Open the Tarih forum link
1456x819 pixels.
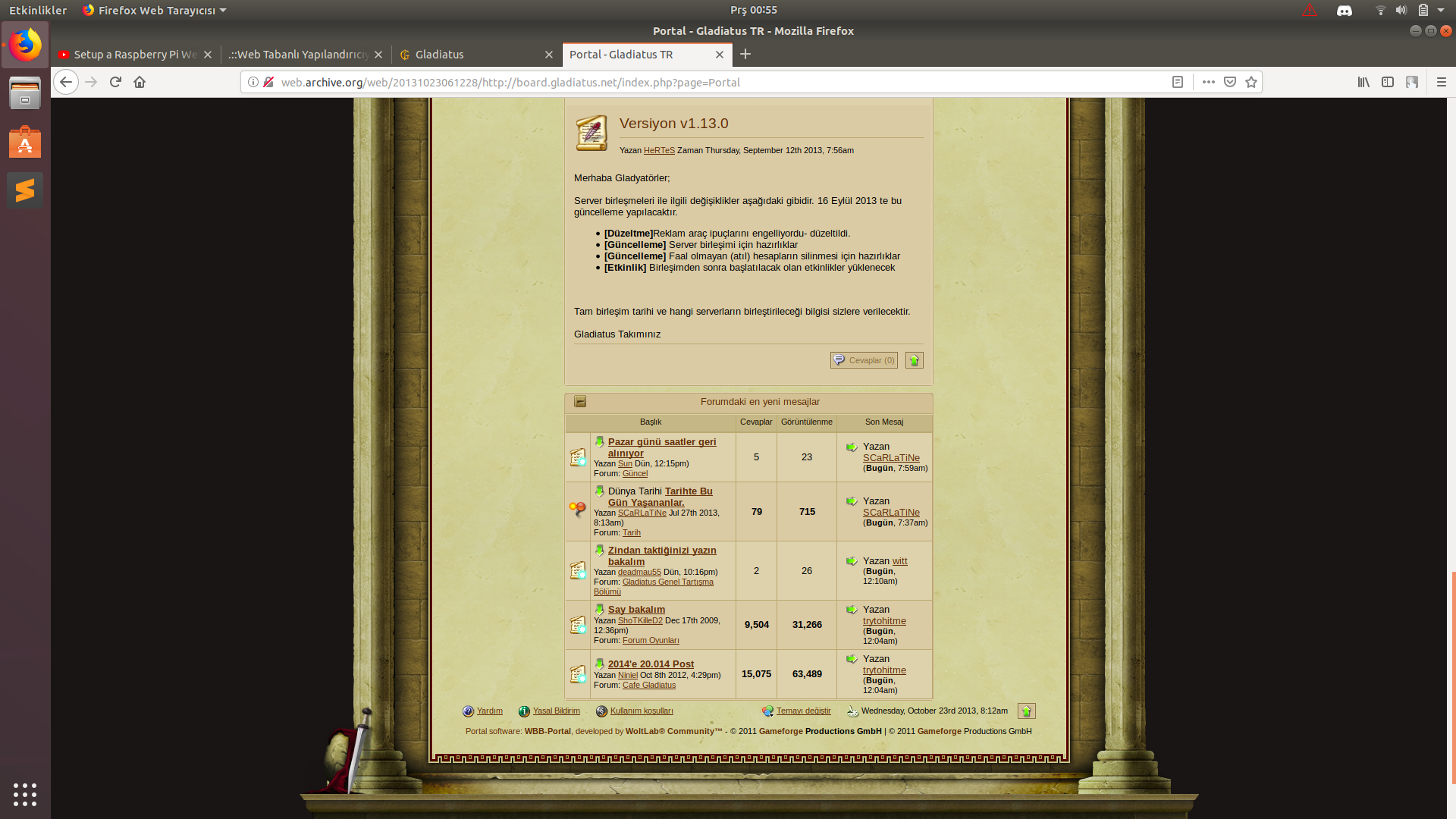pyautogui.click(x=632, y=532)
